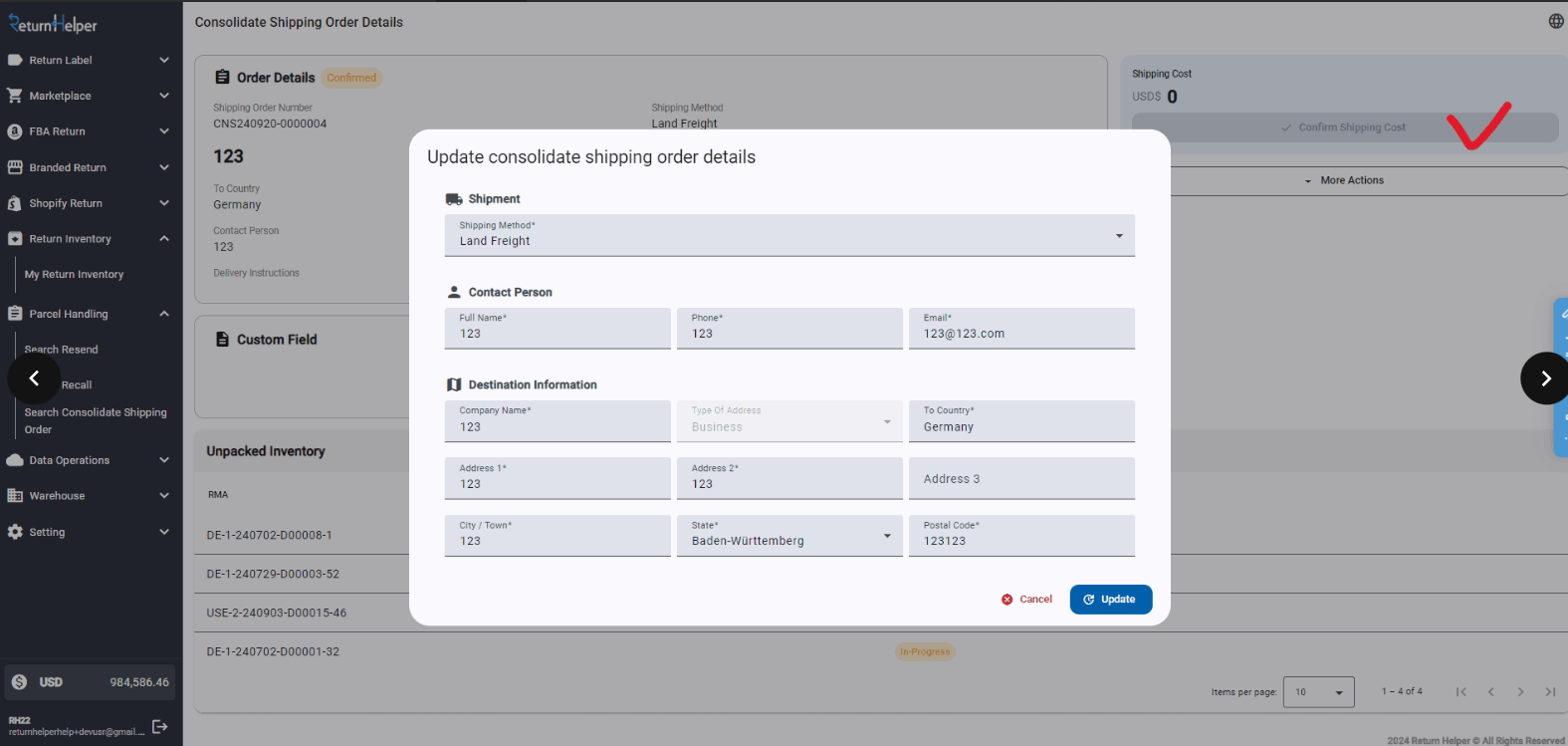Screen dimensions: 1568x746
Task: Open My Return Inventory menu item
Action: [75, 275]
